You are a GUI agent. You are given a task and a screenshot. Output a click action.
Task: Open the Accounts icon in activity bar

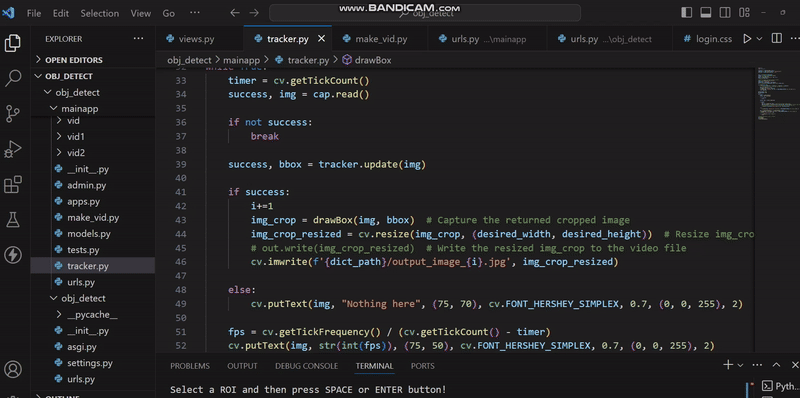[12, 369]
